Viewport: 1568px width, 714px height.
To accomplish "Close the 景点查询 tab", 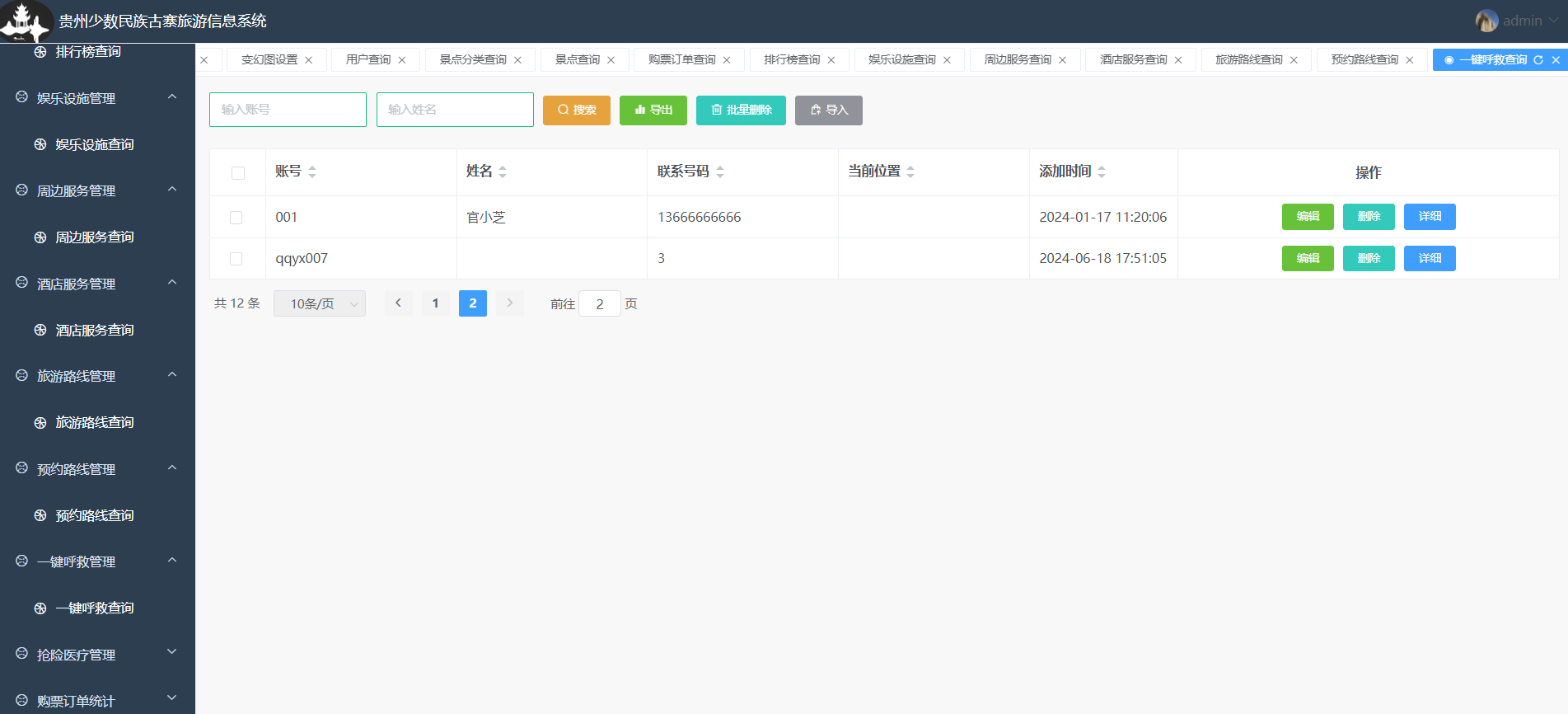I will 611,60.
